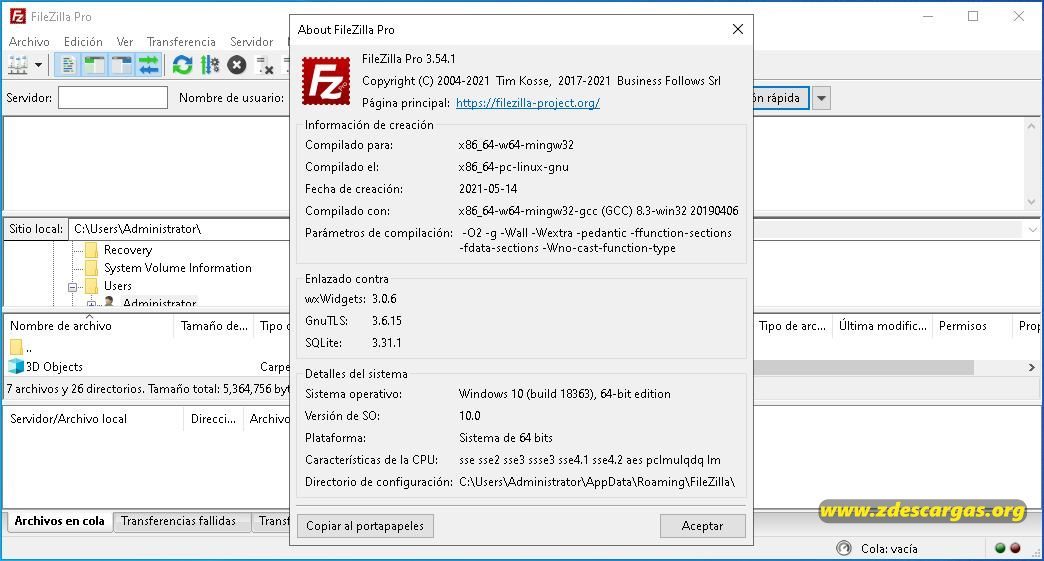Select the Users folder in the tree
1044x561 pixels.
(118, 286)
